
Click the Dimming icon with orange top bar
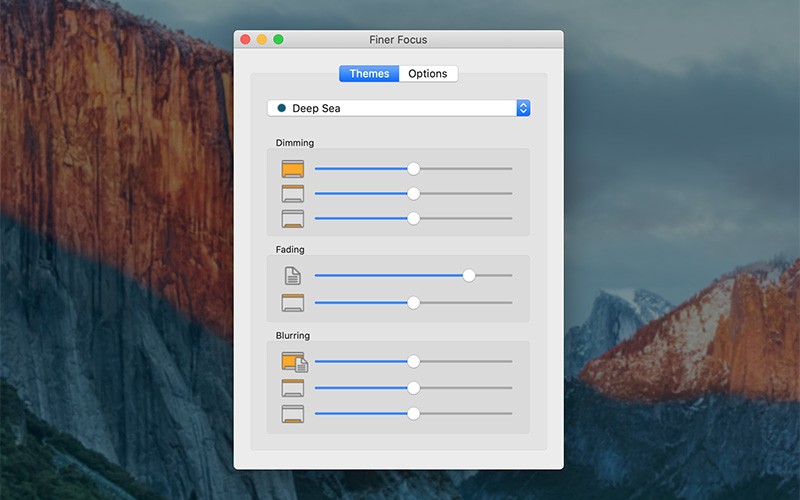[x=293, y=194]
